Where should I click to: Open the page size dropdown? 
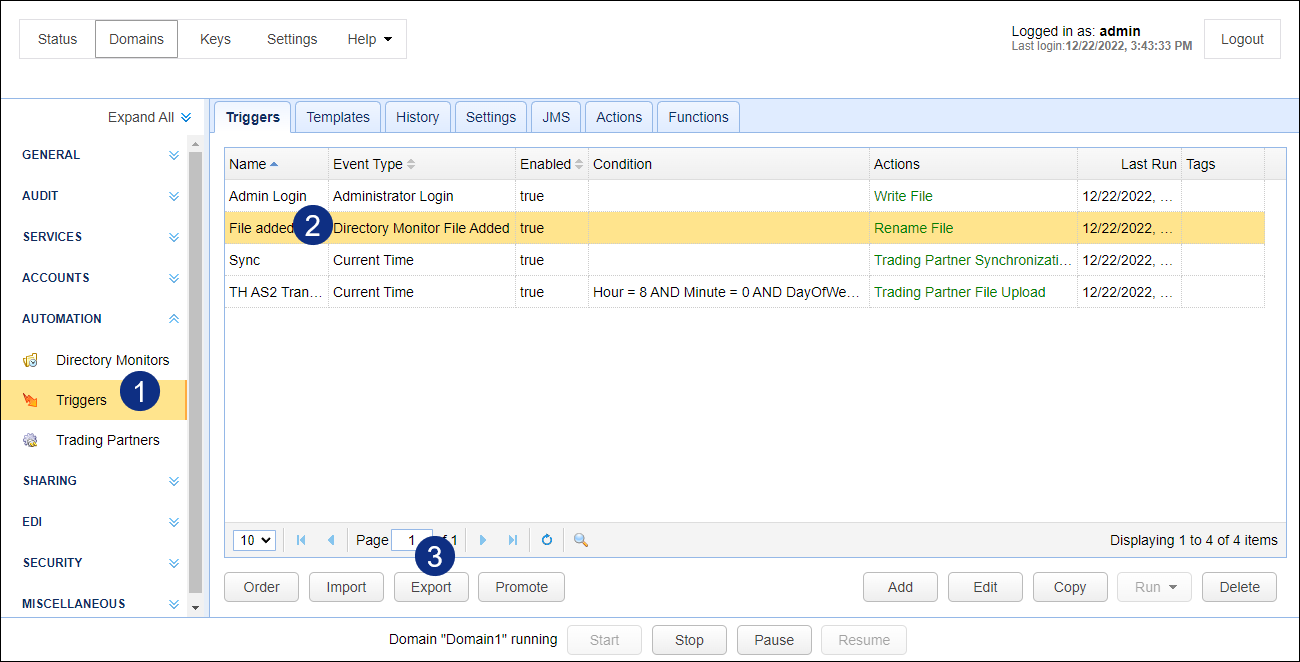pyautogui.click(x=254, y=540)
